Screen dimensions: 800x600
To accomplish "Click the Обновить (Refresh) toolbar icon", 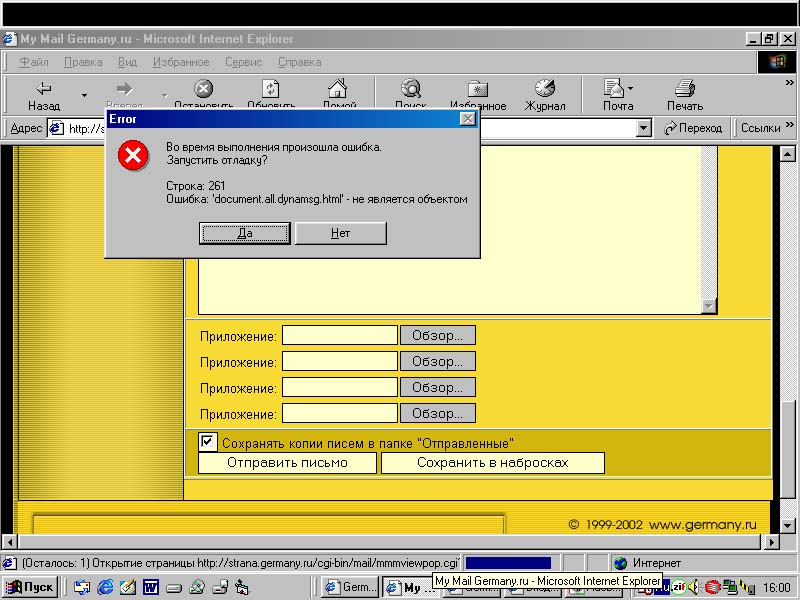I will pos(270,89).
